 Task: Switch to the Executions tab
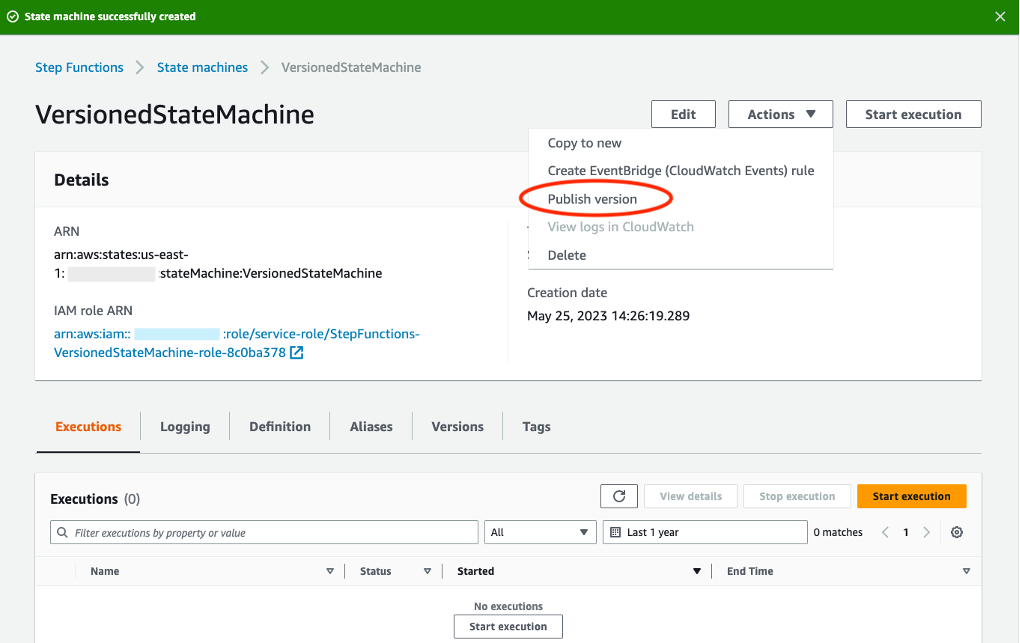[x=88, y=427]
